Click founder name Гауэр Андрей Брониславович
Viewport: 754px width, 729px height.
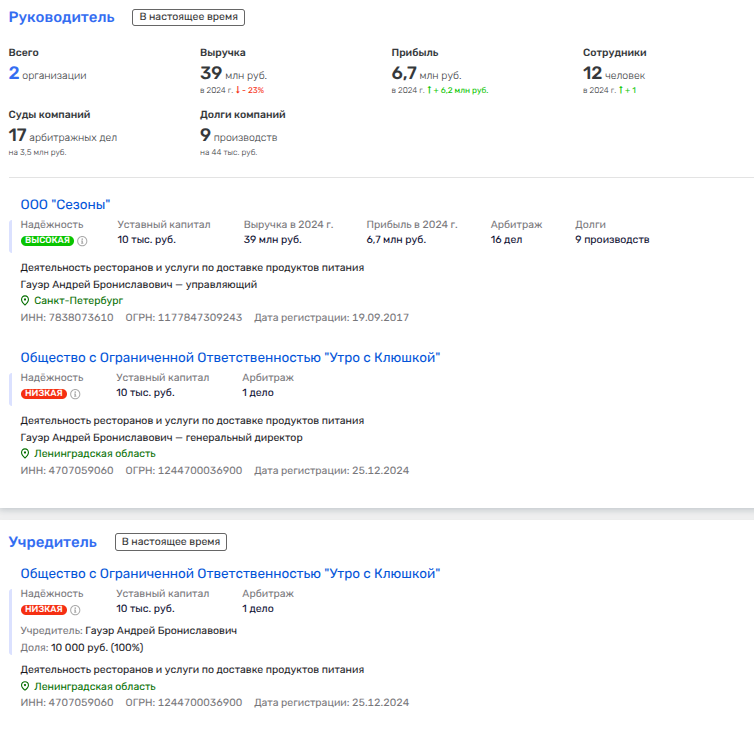(x=161, y=631)
